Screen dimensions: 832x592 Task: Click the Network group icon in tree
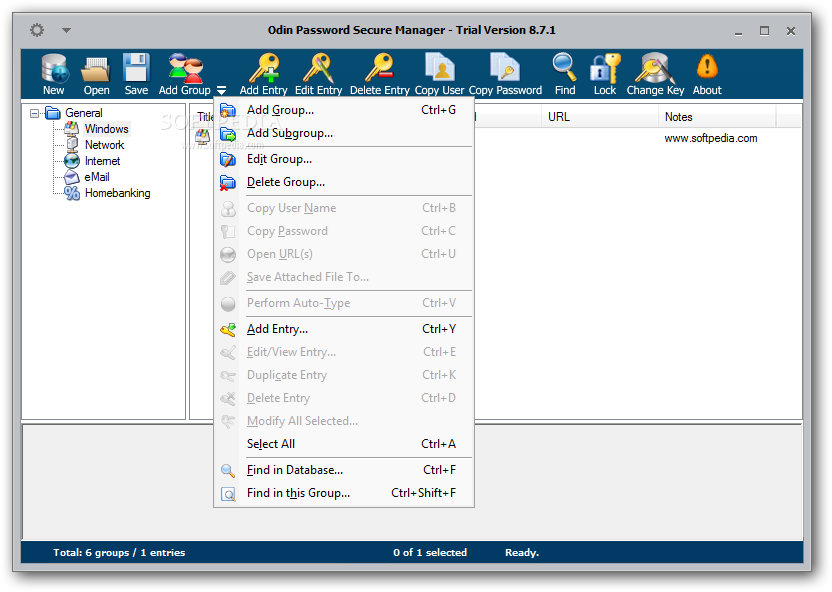[72, 144]
